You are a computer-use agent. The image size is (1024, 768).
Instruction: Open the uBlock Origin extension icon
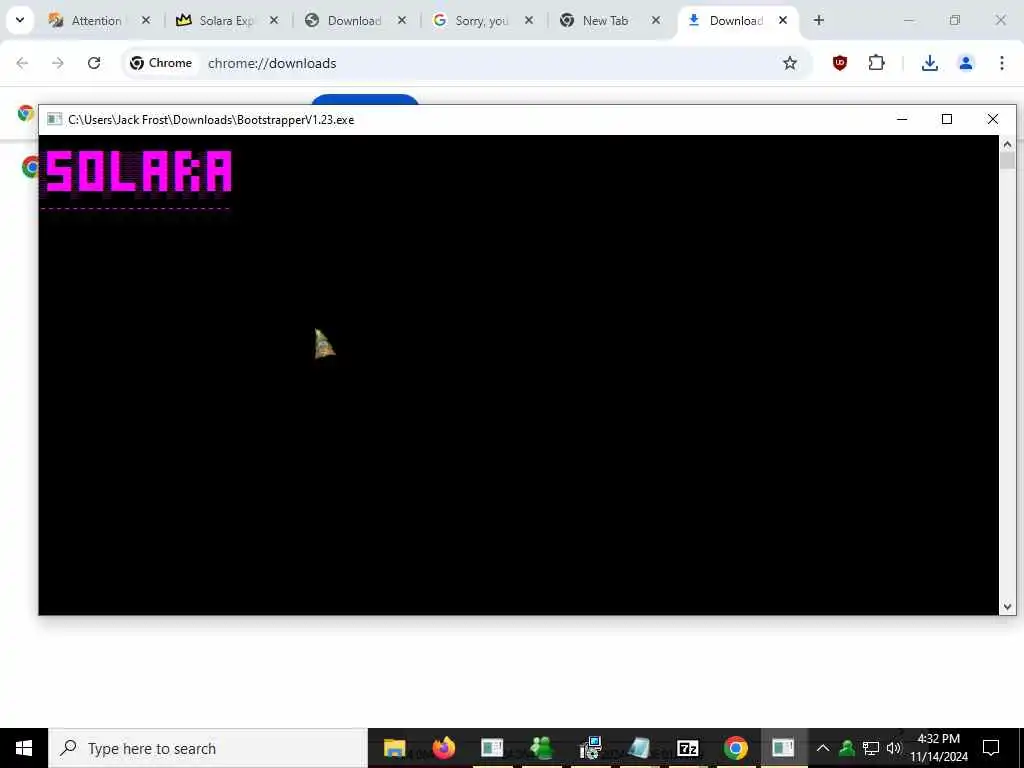[840, 63]
